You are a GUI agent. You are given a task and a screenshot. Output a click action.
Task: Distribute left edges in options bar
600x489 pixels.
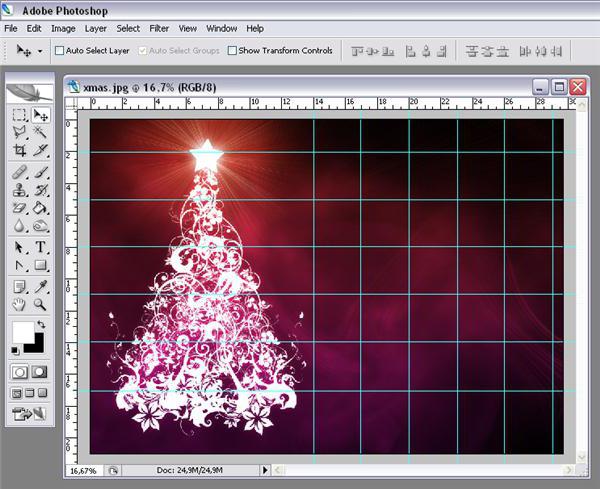point(525,51)
